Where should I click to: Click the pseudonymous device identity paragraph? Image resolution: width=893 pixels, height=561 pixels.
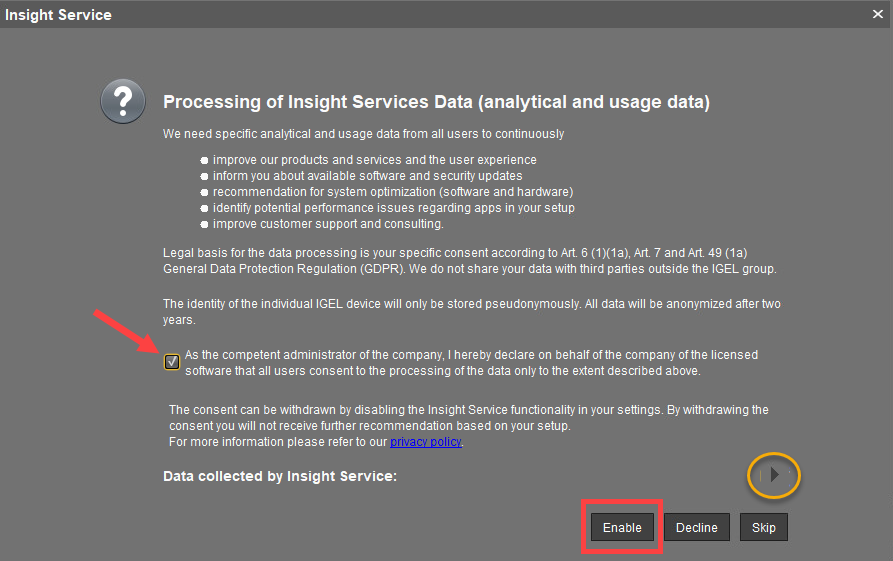pos(470,311)
